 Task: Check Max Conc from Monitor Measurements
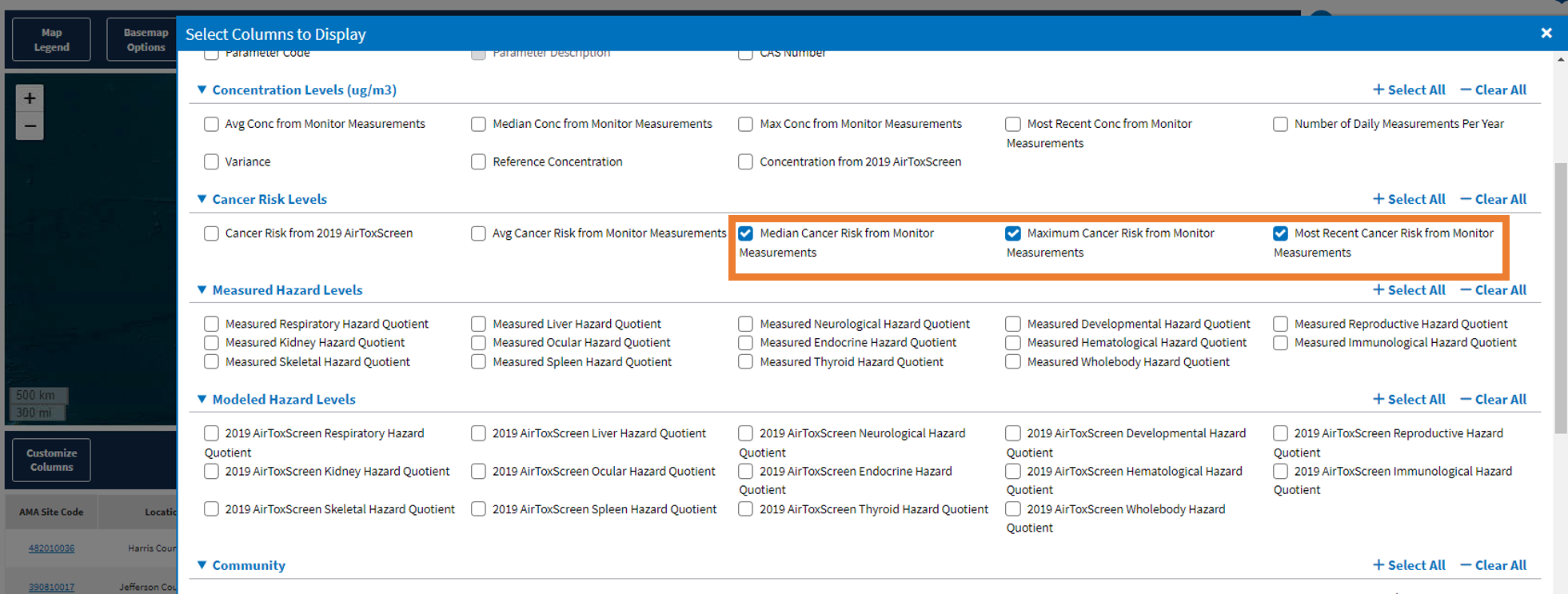click(745, 124)
